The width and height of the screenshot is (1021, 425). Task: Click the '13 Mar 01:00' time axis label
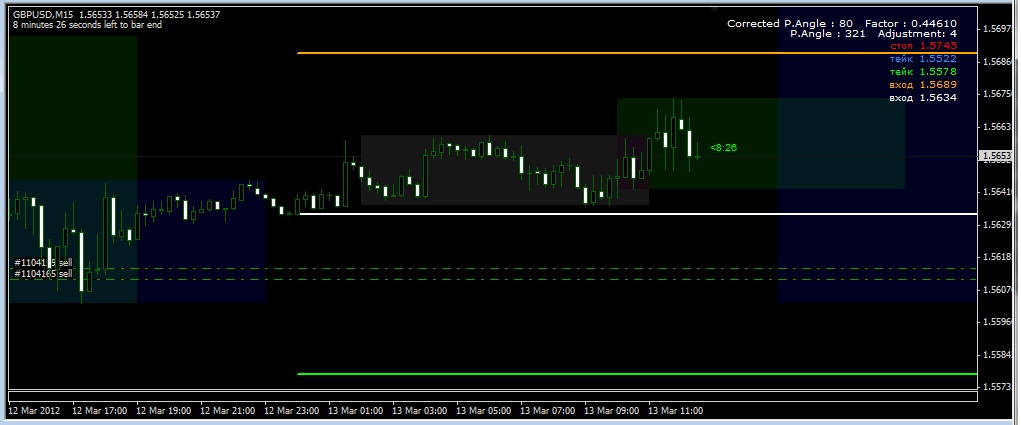coord(356,411)
